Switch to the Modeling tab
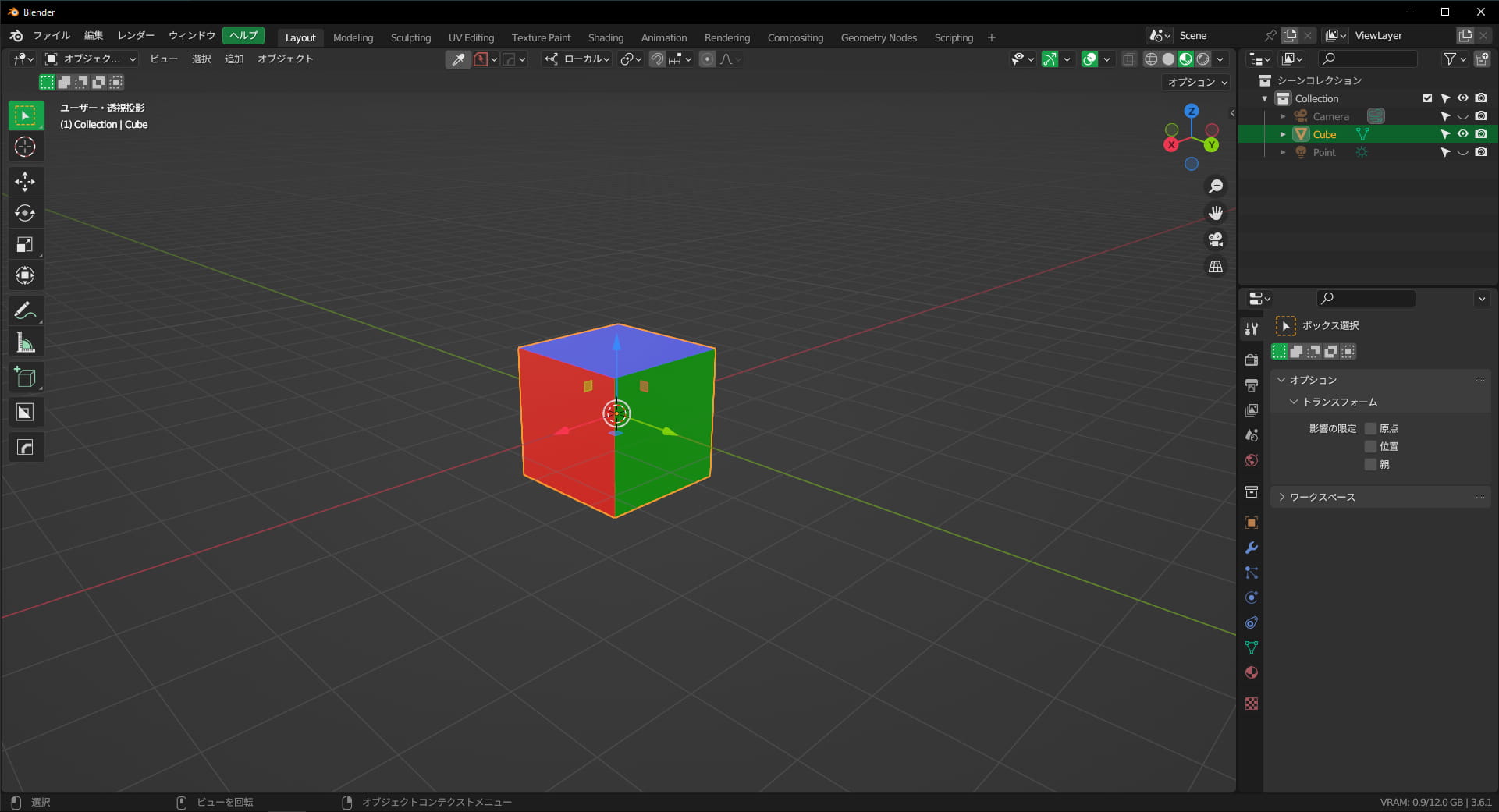The width and height of the screenshot is (1499, 812). 353,37
